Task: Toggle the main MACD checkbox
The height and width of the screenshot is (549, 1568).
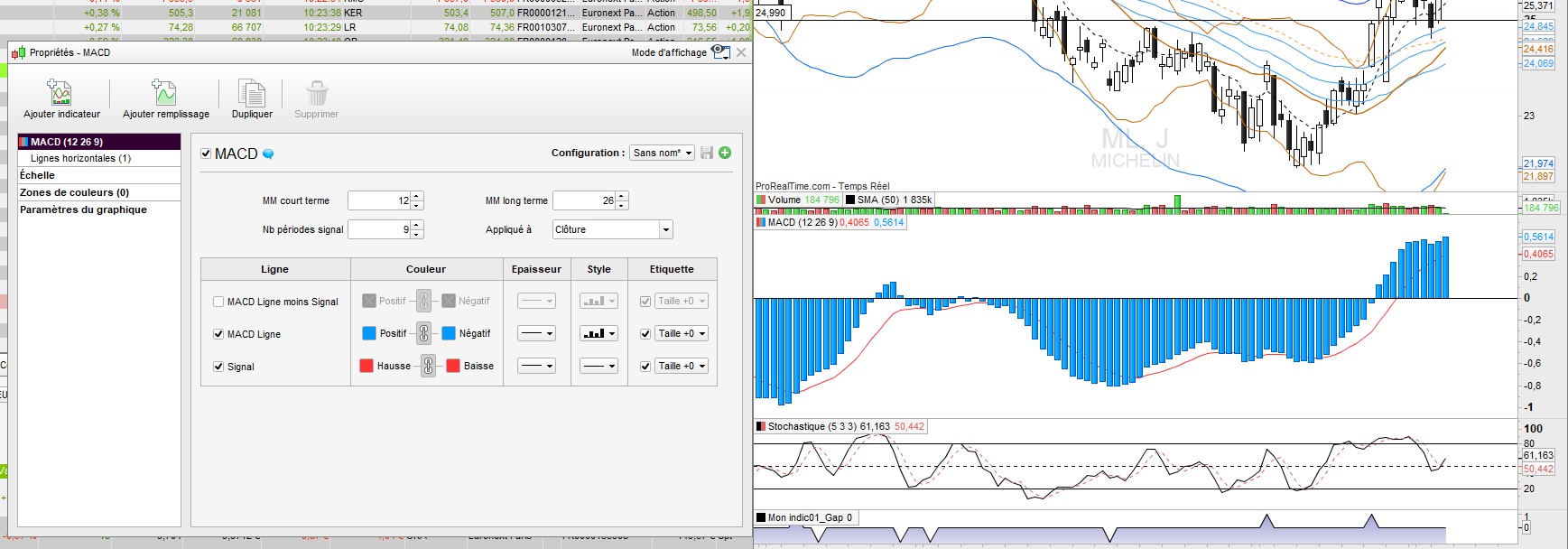Action: click(206, 154)
